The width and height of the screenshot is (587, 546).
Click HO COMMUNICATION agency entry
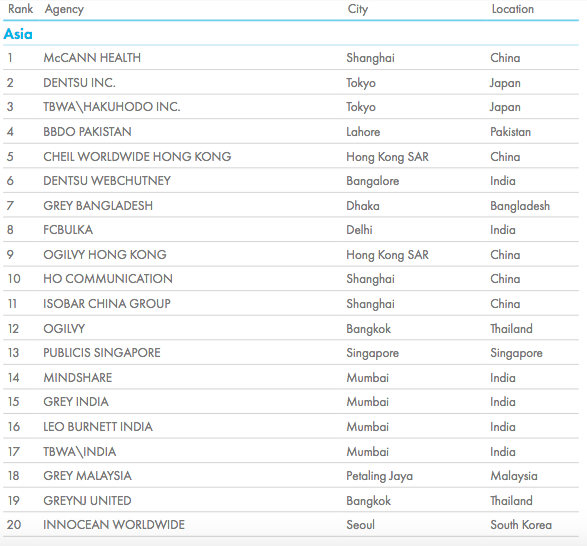click(x=108, y=279)
